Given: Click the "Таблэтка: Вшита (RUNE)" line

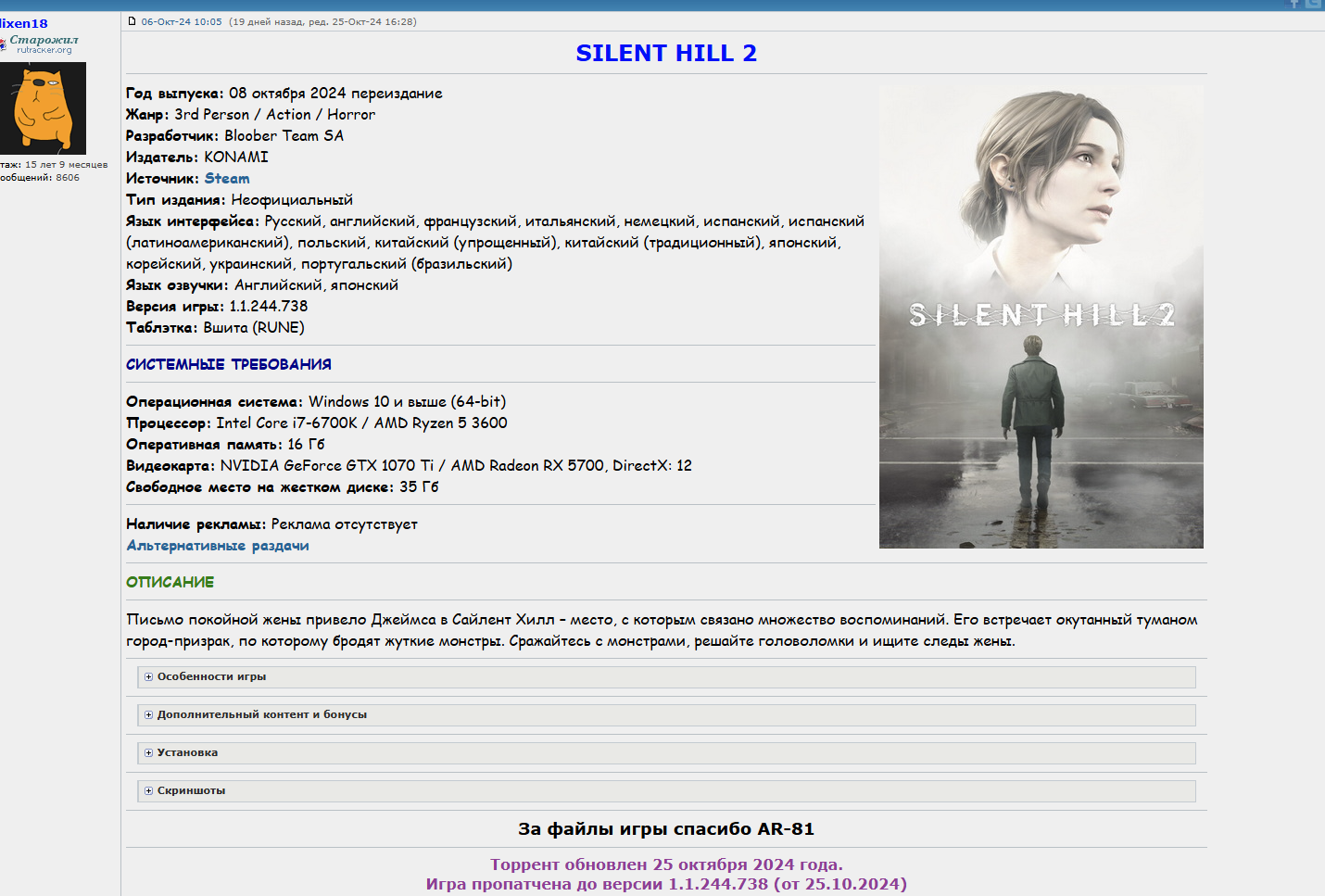Looking at the screenshot, I should 215,328.
